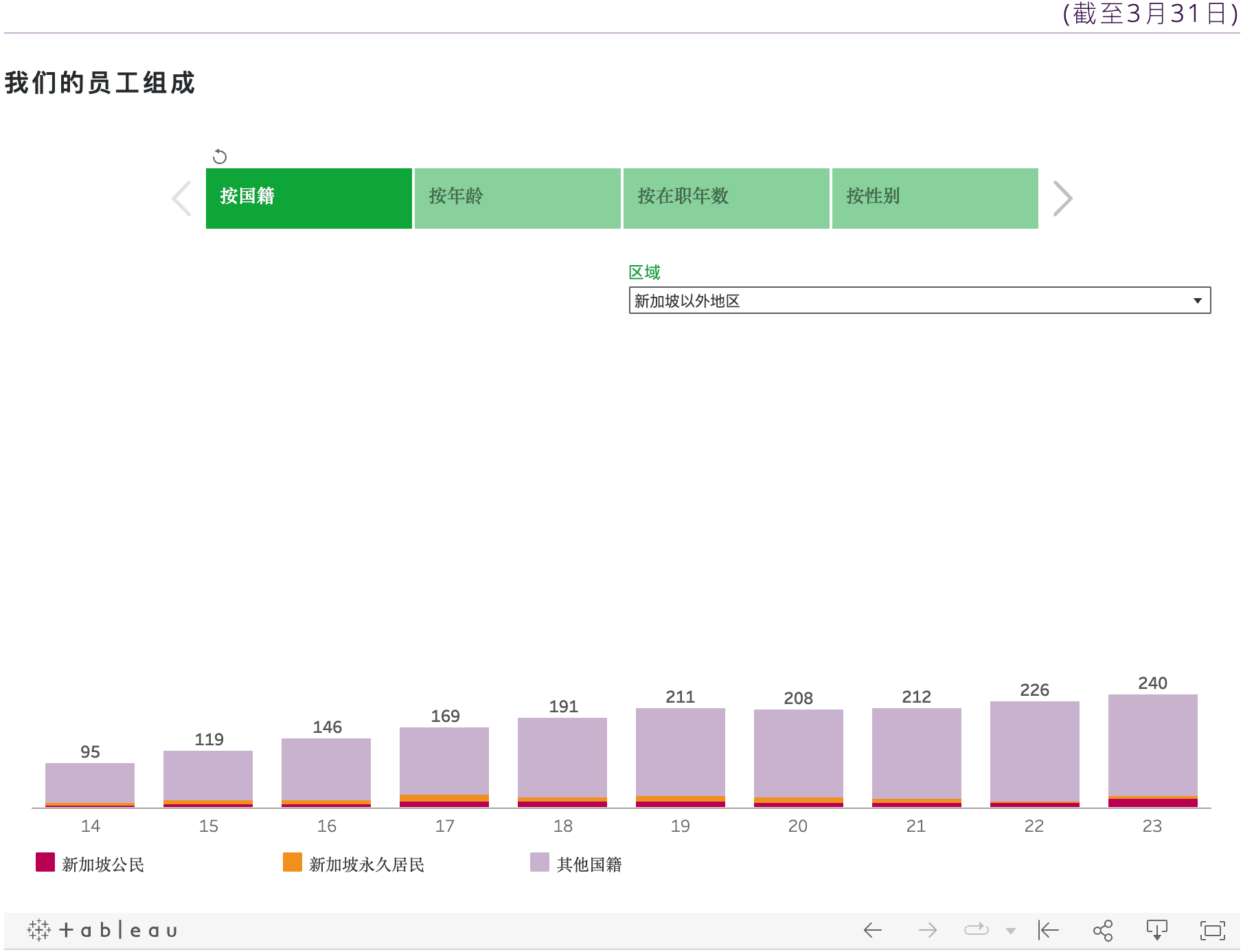Click the 191 total label

(x=563, y=707)
